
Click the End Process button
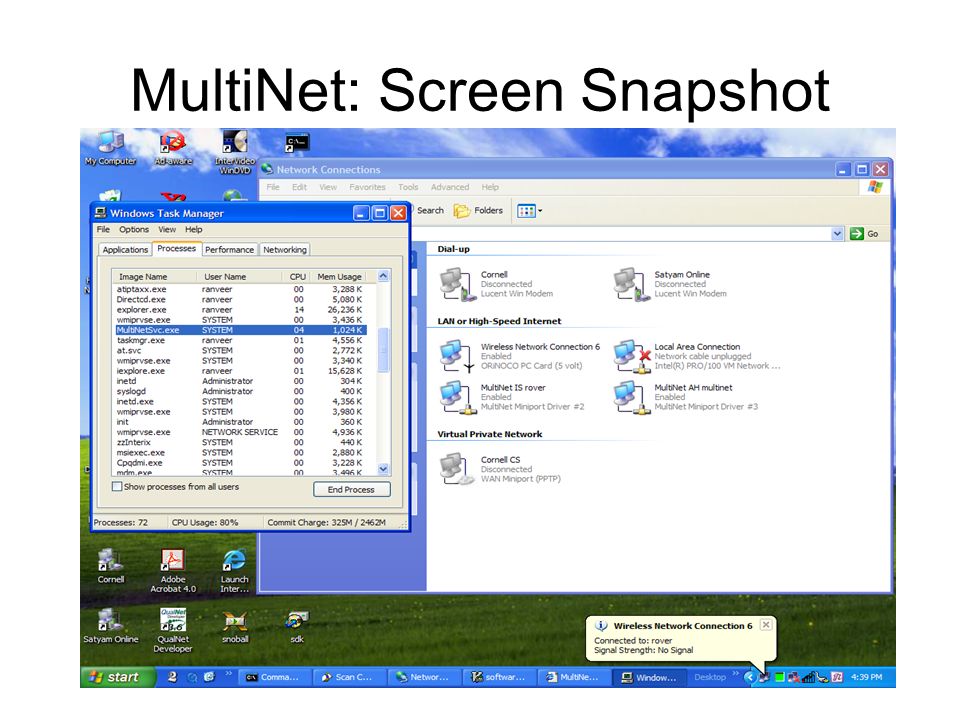351,490
